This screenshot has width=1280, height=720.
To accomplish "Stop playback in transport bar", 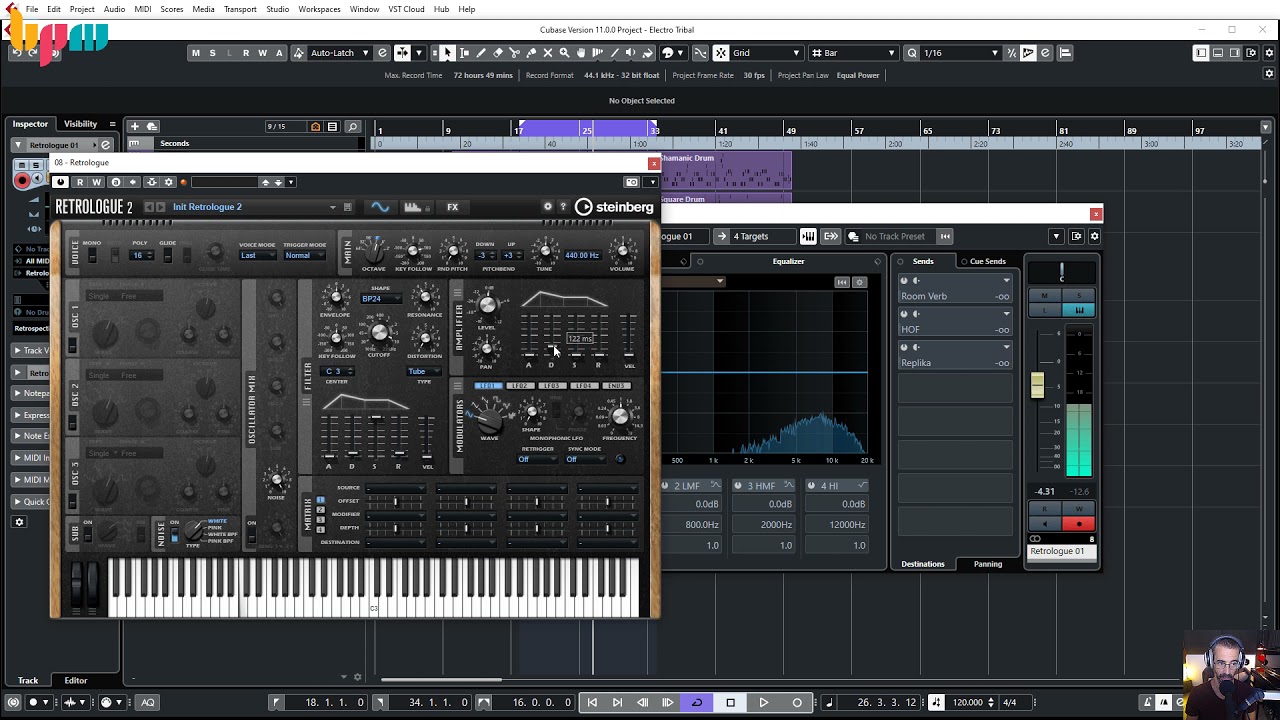I will tap(730, 702).
